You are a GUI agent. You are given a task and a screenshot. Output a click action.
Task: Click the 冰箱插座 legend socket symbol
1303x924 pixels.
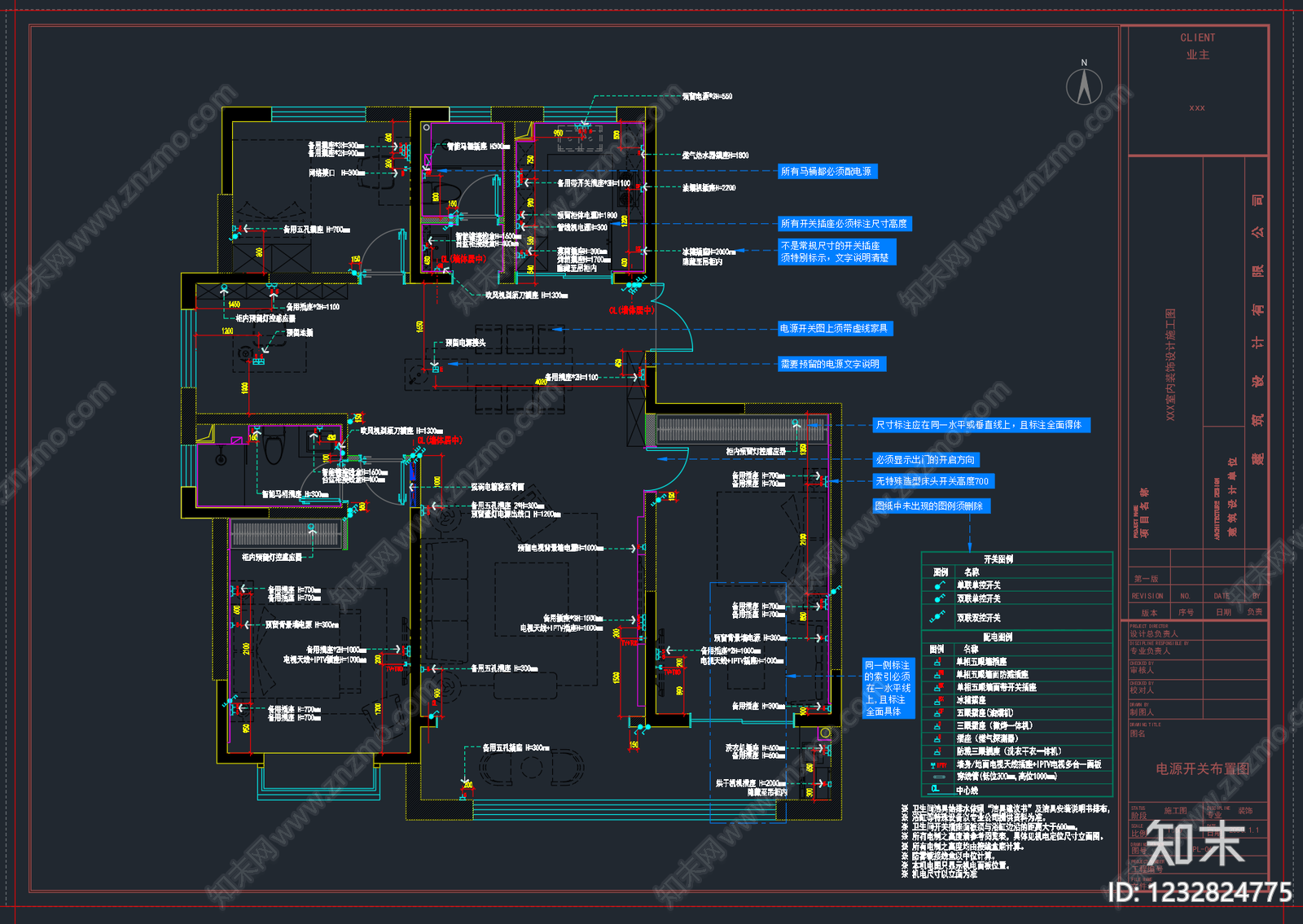tap(938, 700)
